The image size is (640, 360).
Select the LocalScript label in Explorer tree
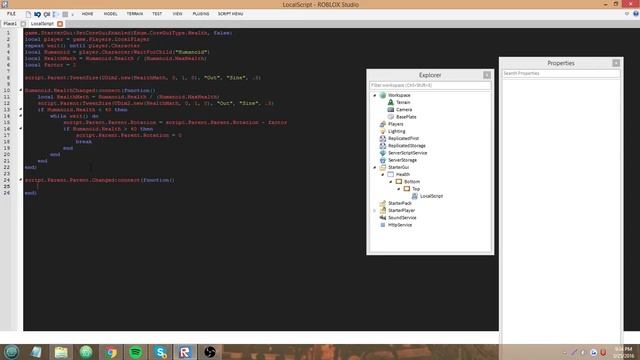[431, 196]
